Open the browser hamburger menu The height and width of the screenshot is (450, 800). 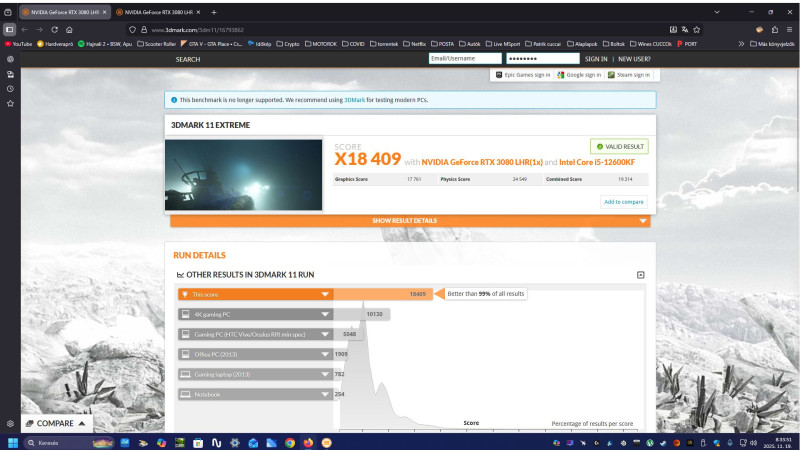(x=789, y=30)
